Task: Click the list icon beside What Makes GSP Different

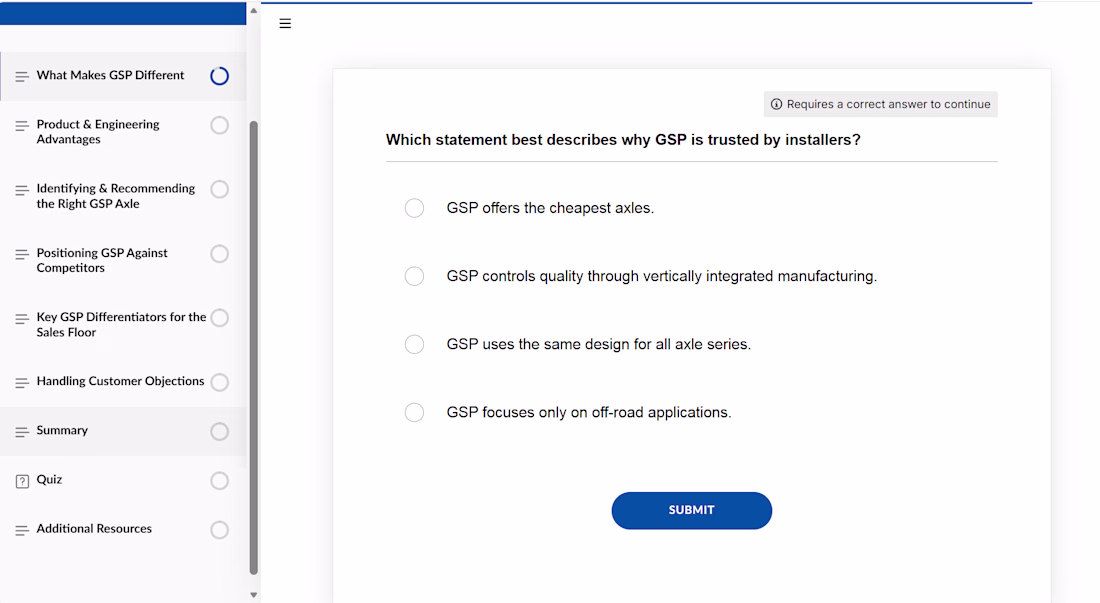Action: pyautogui.click(x=22, y=76)
